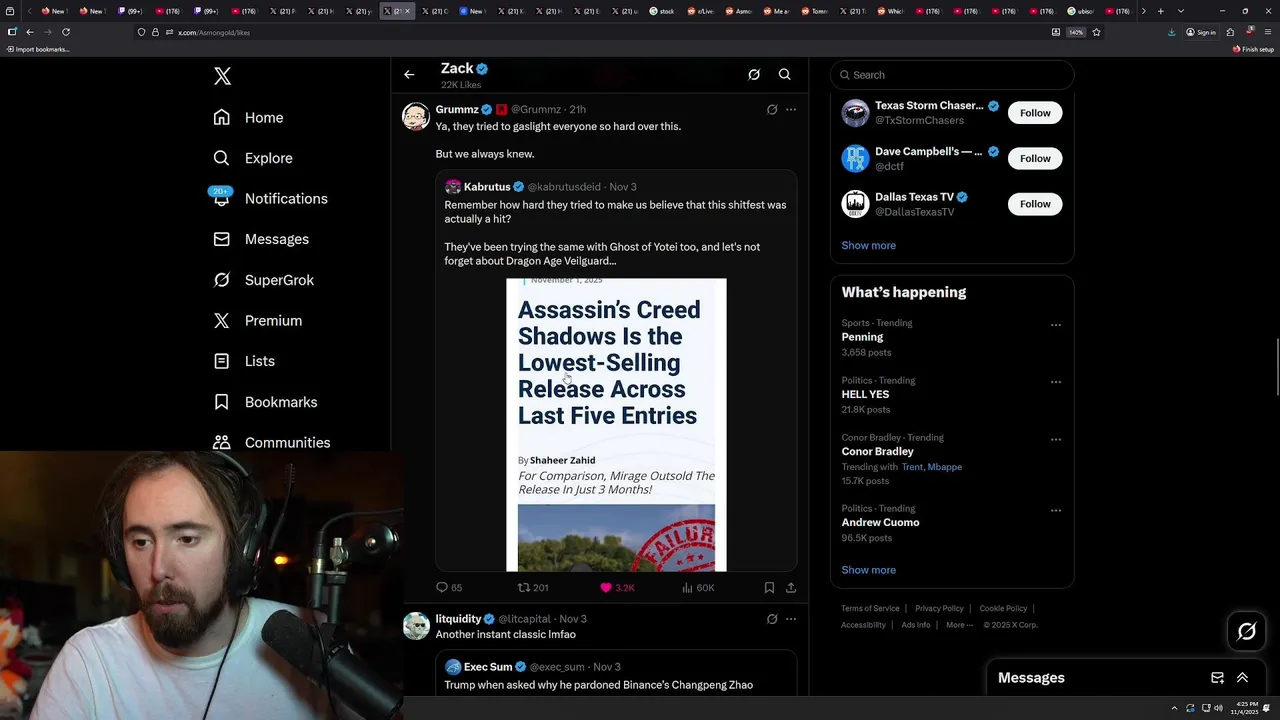This screenshot has width=1280, height=720.
Task: Open more options for the Conor Bradley trend
Action: [1055, 439]
